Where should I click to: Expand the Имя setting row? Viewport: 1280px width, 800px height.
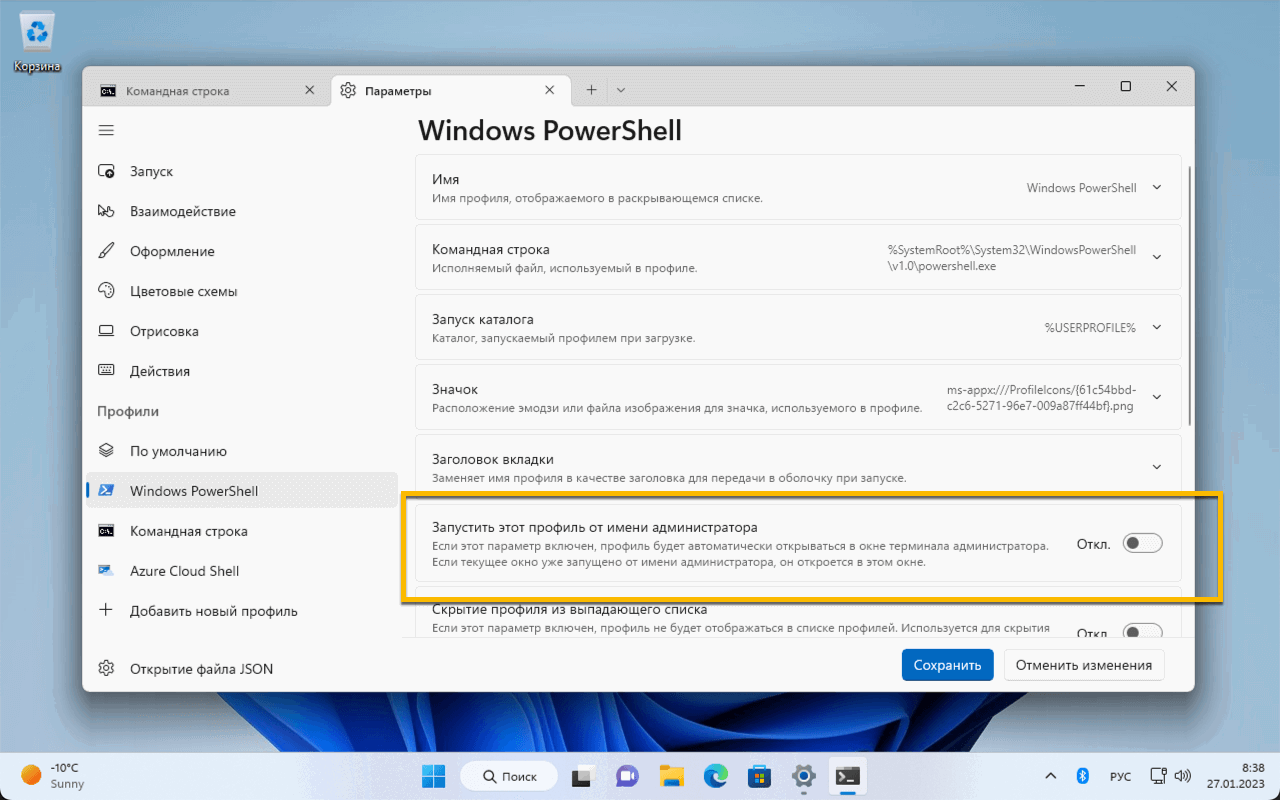click(x=798, y=188)
